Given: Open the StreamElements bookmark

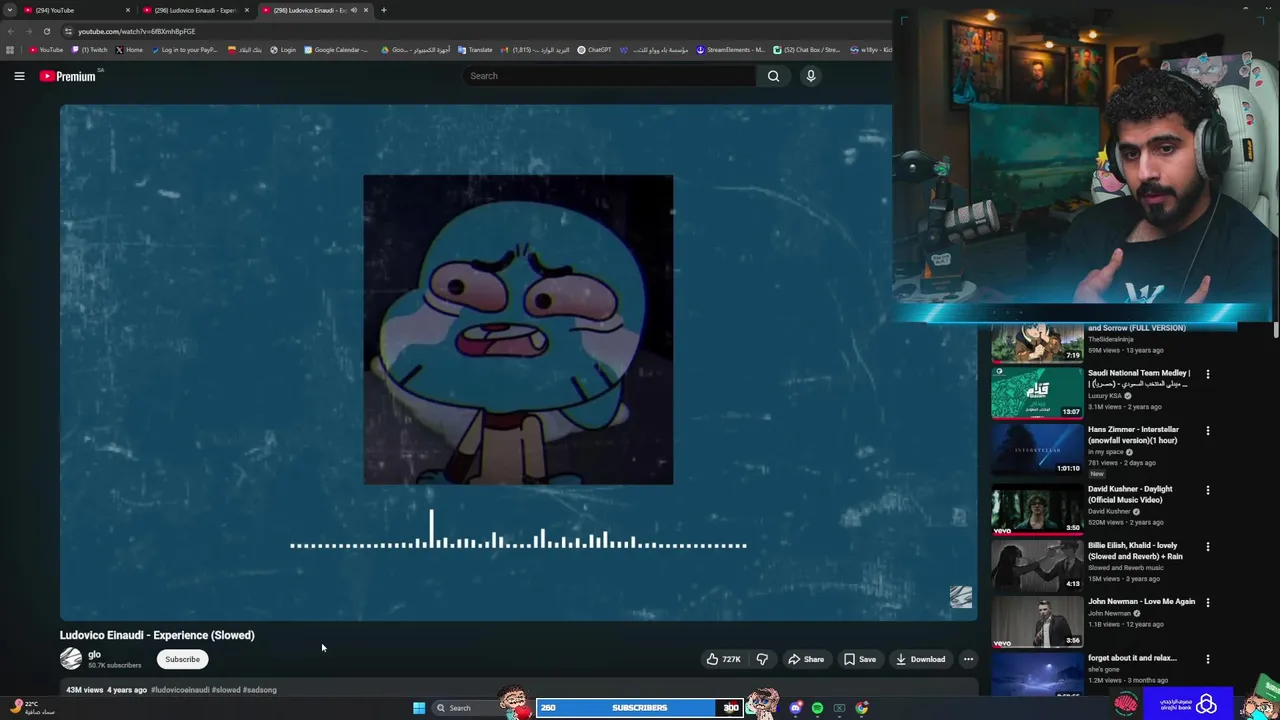Looking at the screenshot, I should coord(731,50).
